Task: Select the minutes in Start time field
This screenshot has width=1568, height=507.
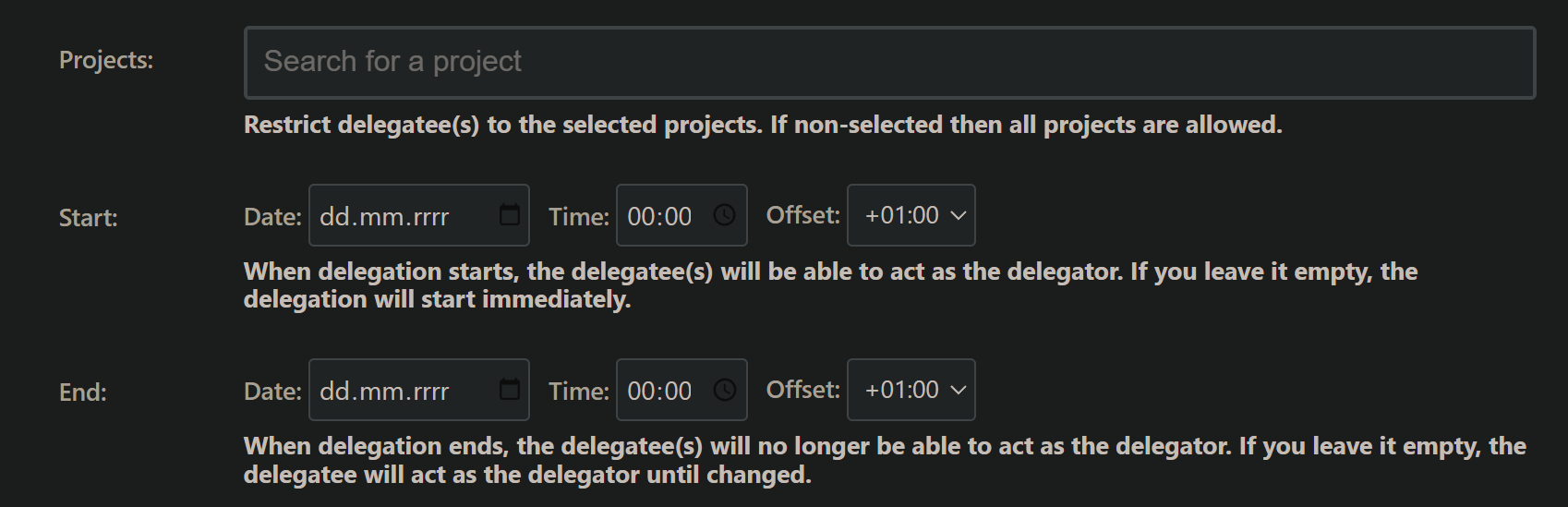Action: [677, 217]
